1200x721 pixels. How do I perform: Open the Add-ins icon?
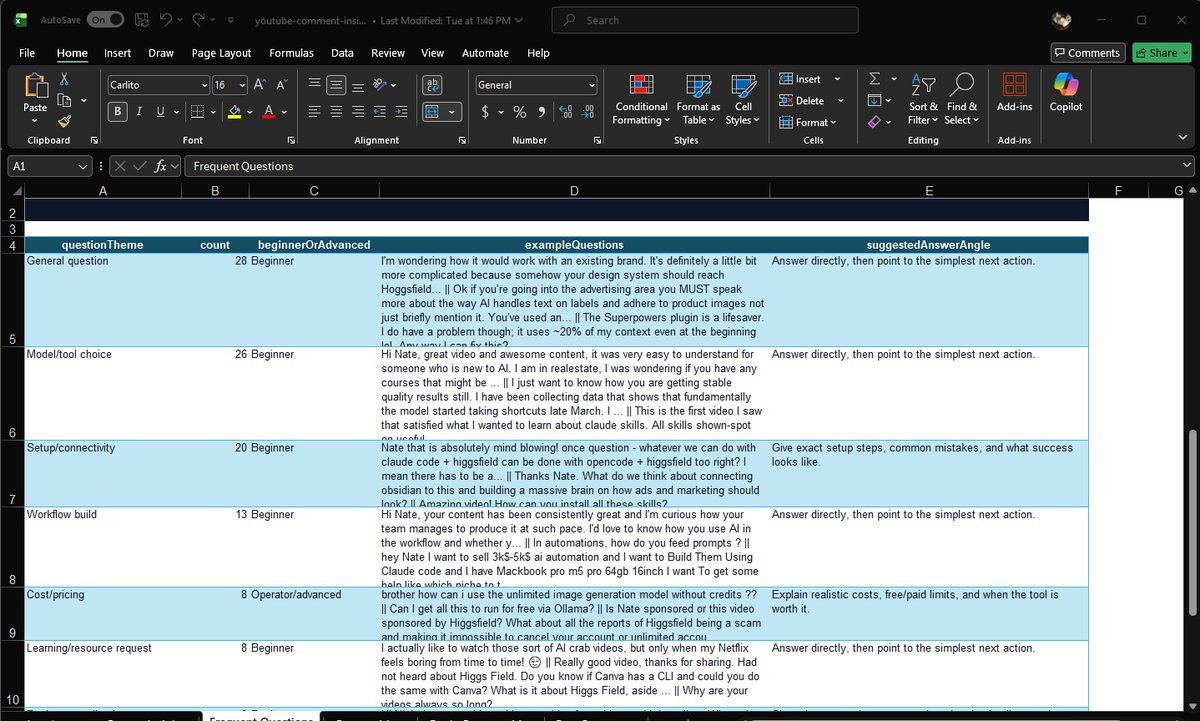(x=1014, y=93)
